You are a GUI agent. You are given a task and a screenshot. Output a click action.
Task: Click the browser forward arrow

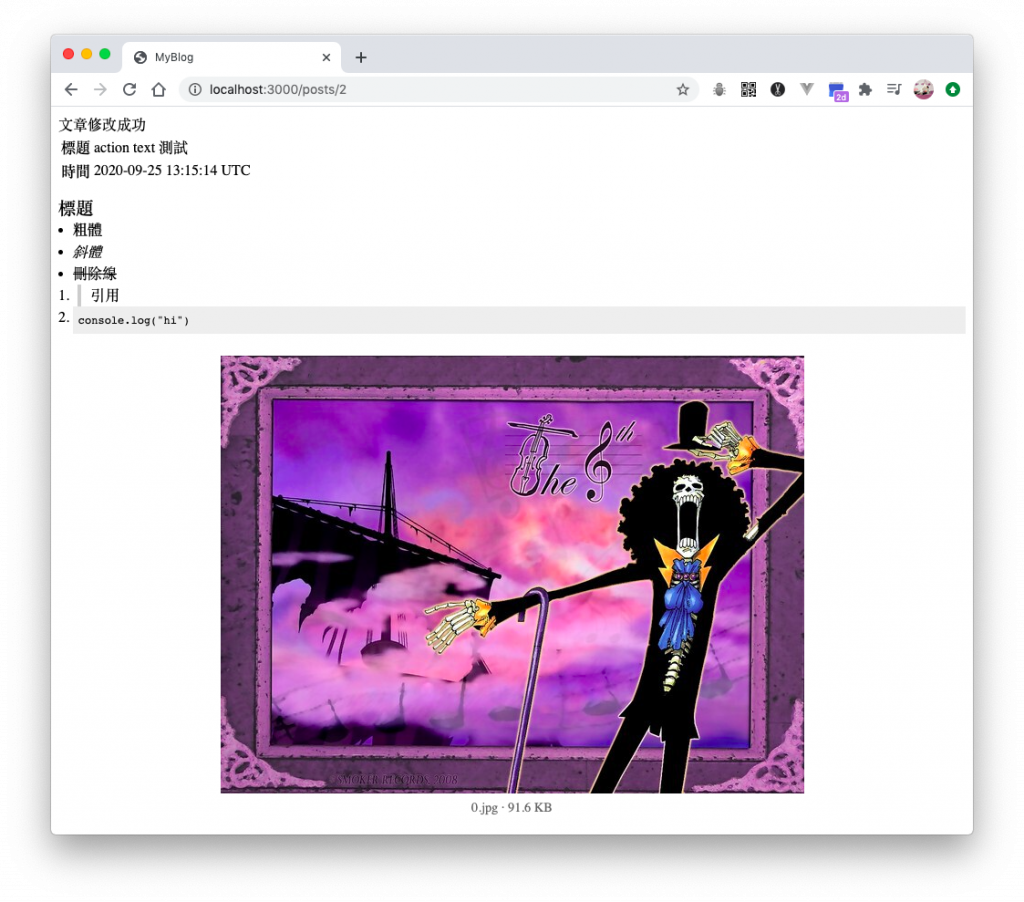point(100,89)
